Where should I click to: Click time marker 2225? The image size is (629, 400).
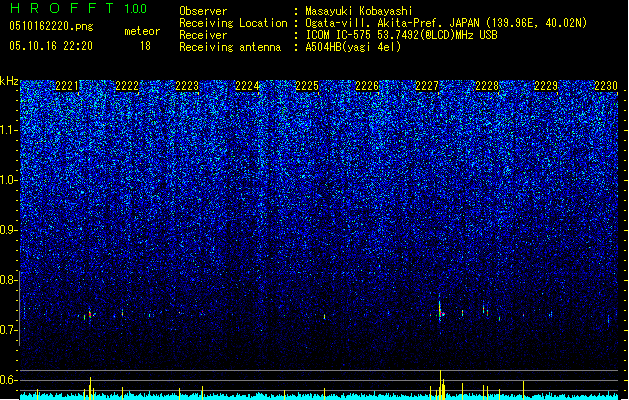point(307,86)
